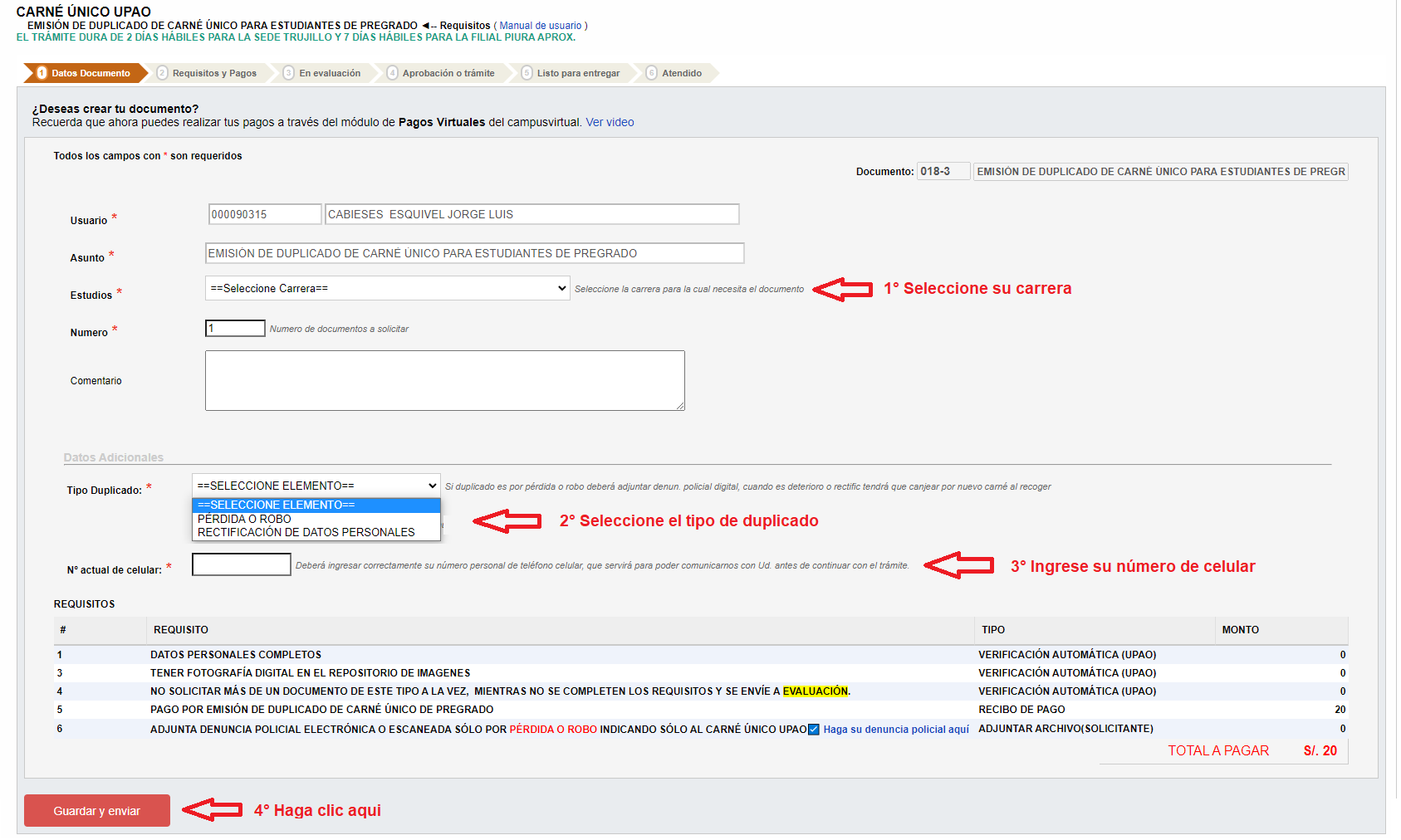
Task: Select PERDIDA O ROBO option
Action: 316,519
